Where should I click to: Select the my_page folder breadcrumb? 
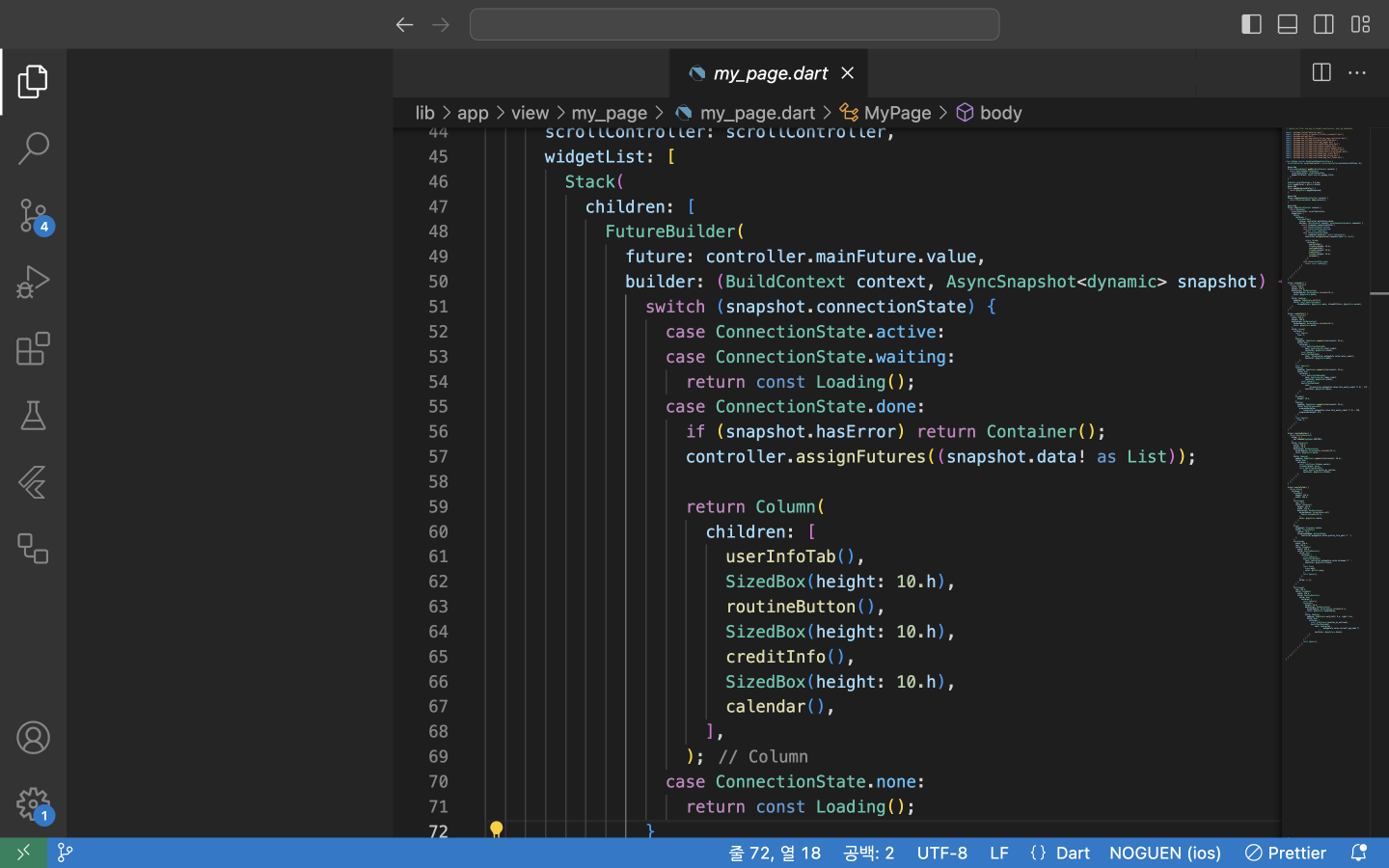[609, 113]
